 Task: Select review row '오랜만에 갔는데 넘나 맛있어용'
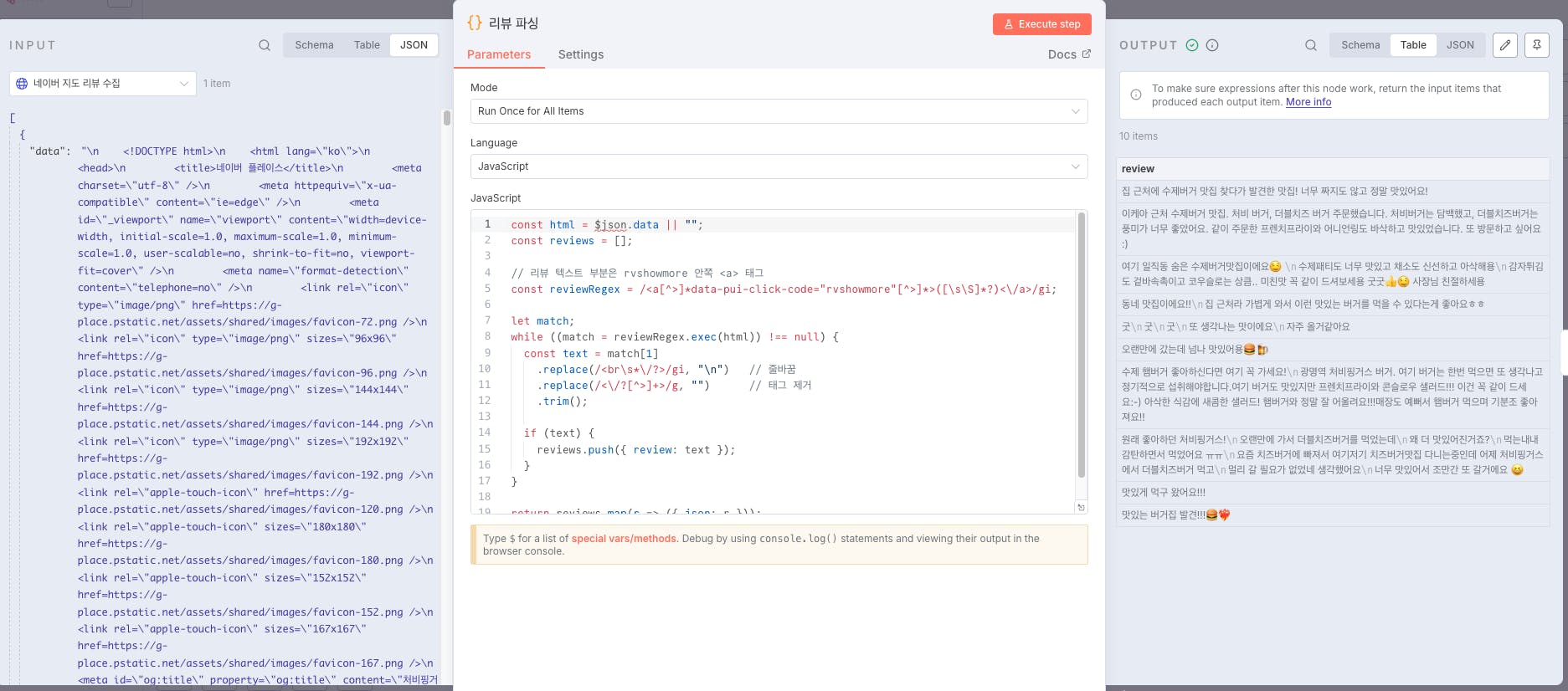tap(1333, 350)
